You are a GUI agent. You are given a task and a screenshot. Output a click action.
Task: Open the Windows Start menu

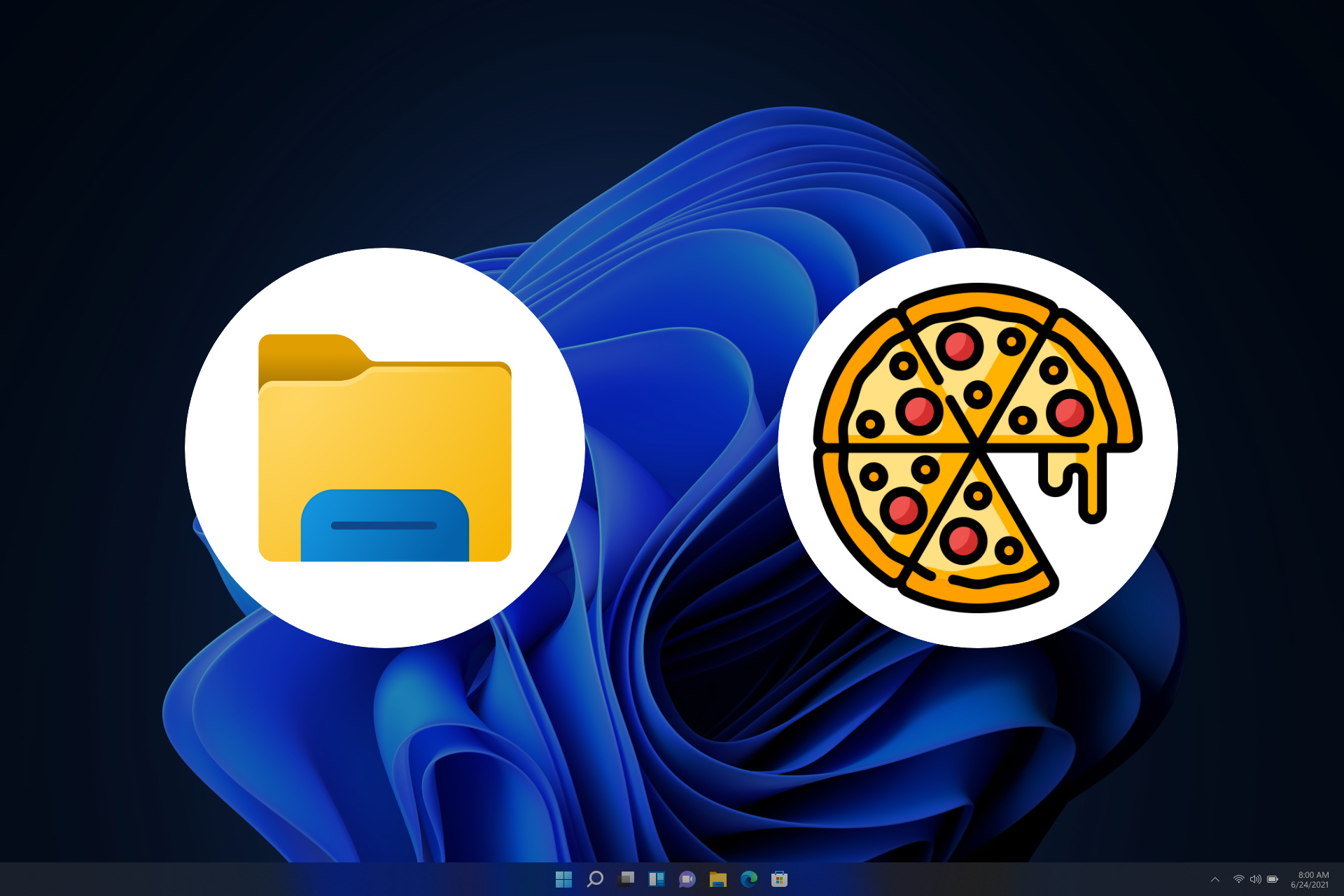coord(563,879)
